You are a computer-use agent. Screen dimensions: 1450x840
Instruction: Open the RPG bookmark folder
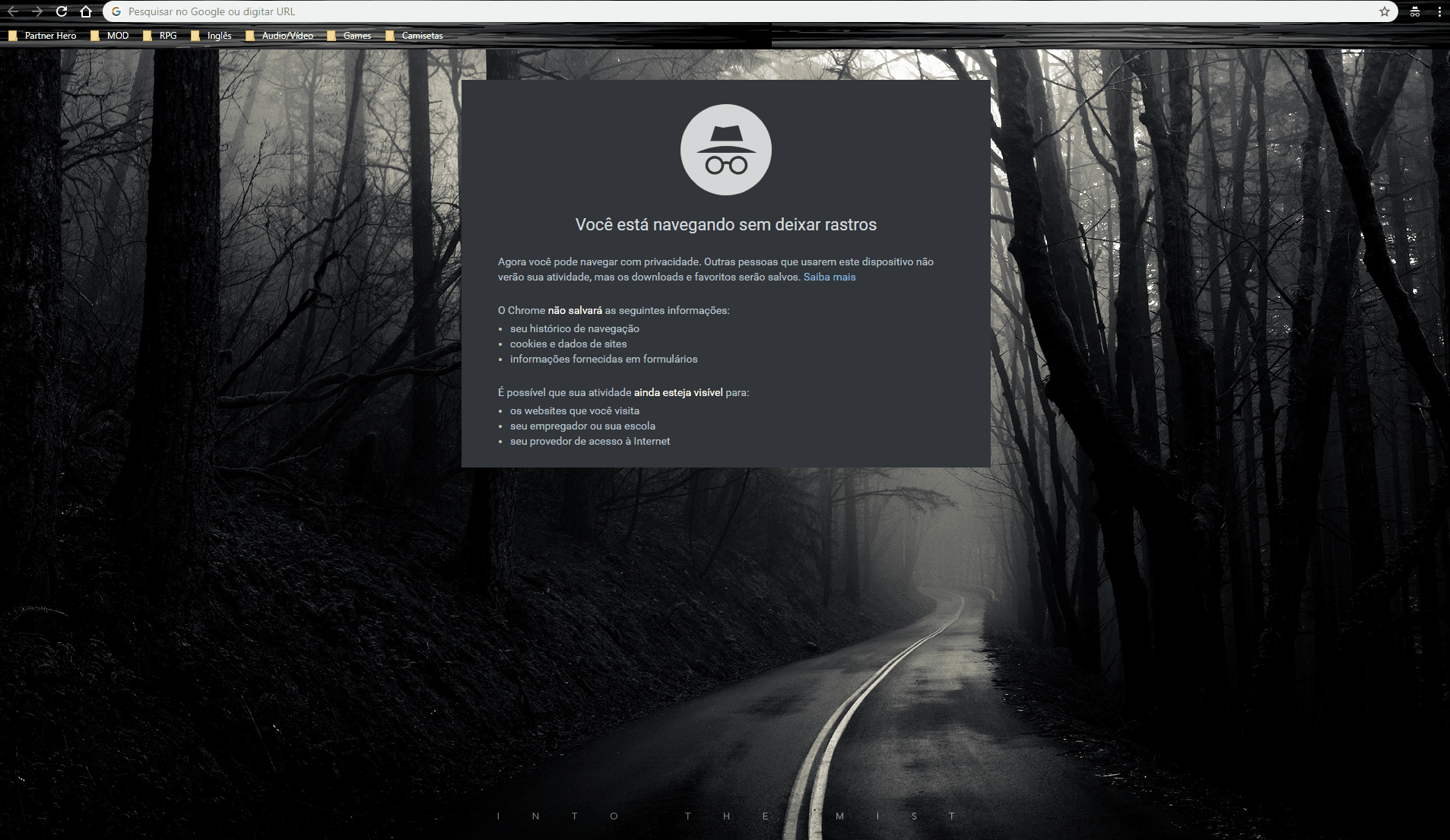pos(160,36)
